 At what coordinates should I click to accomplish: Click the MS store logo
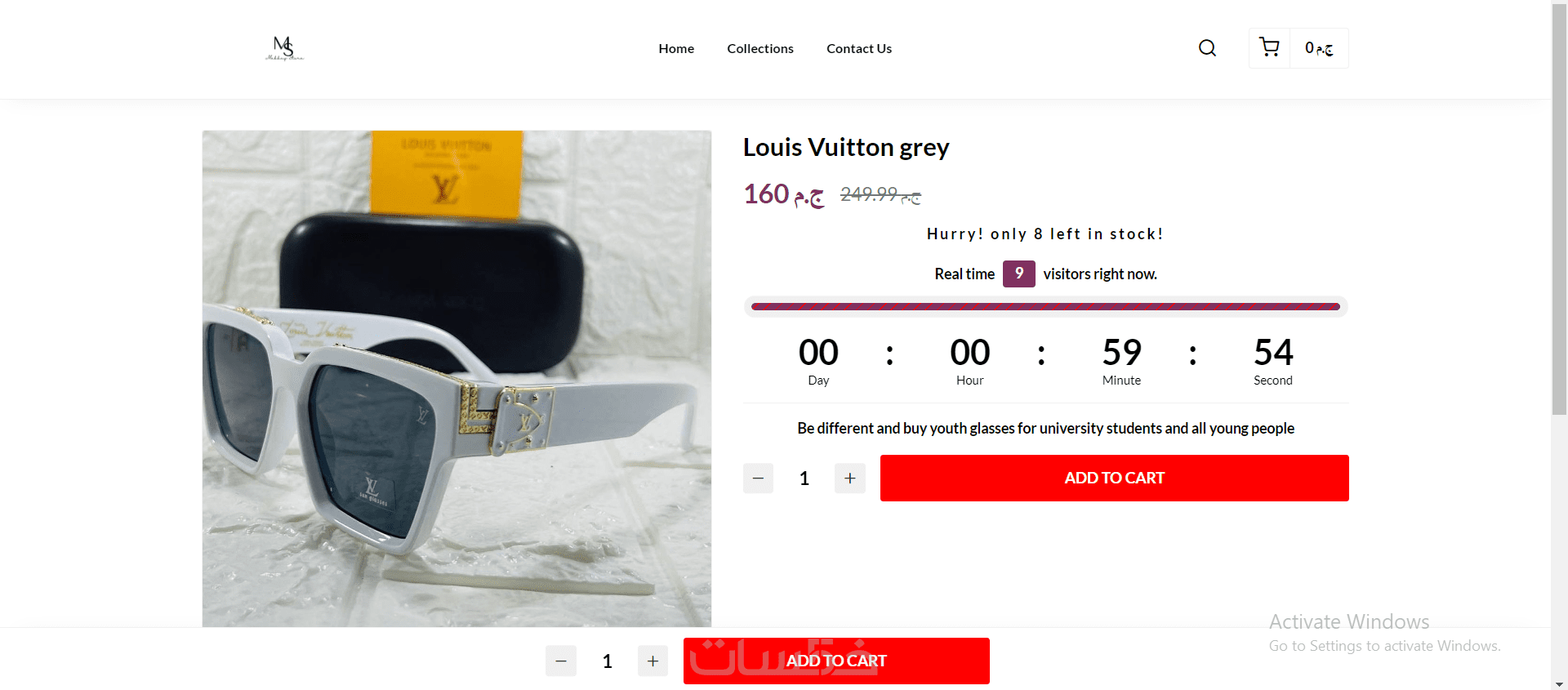click(x=284, y=48)
